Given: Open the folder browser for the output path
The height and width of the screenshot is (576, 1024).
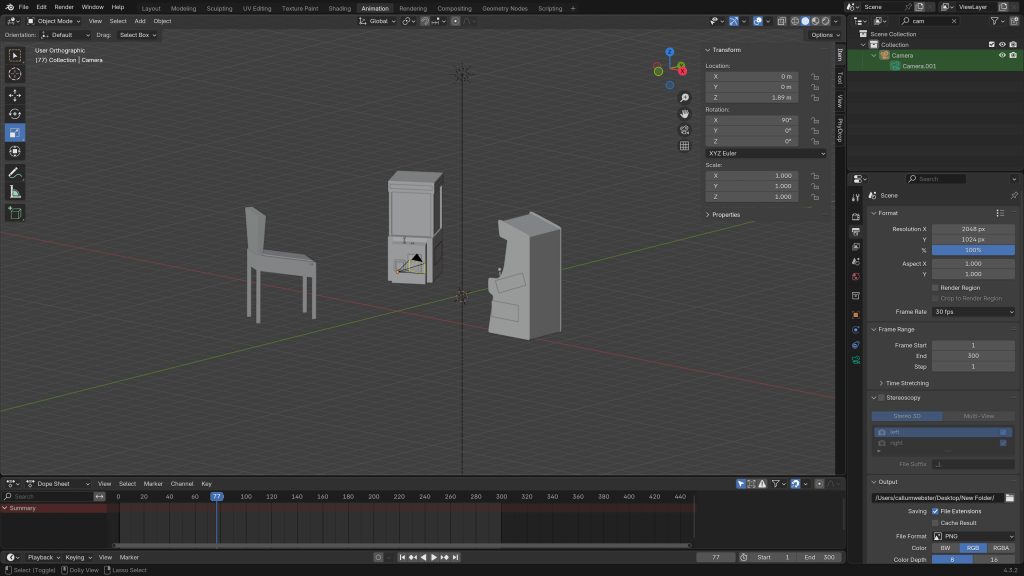Looking at the screenshot, I should [1010, 498].
